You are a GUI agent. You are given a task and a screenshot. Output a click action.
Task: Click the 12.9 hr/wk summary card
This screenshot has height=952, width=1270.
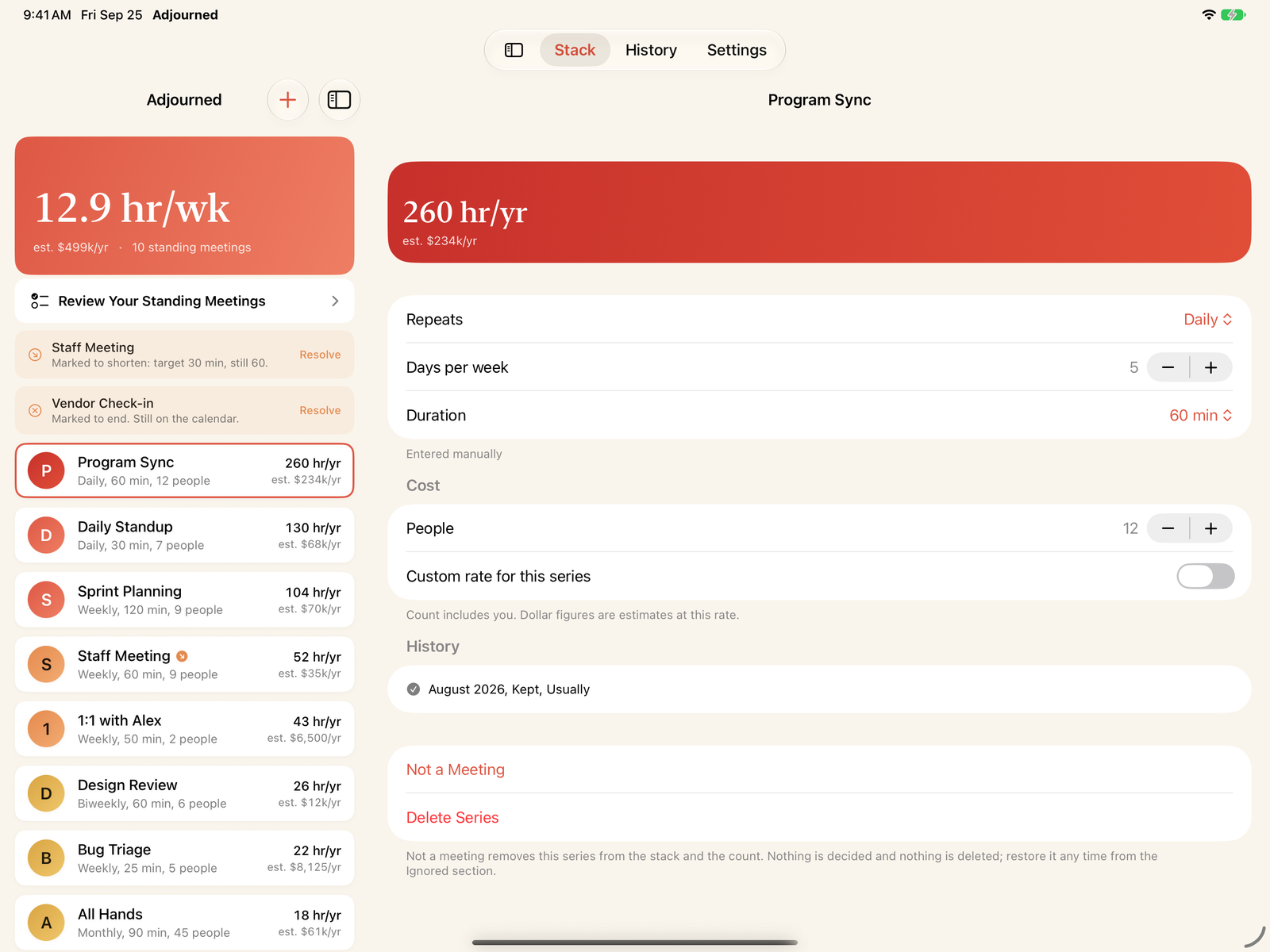(x=184, y=205)
